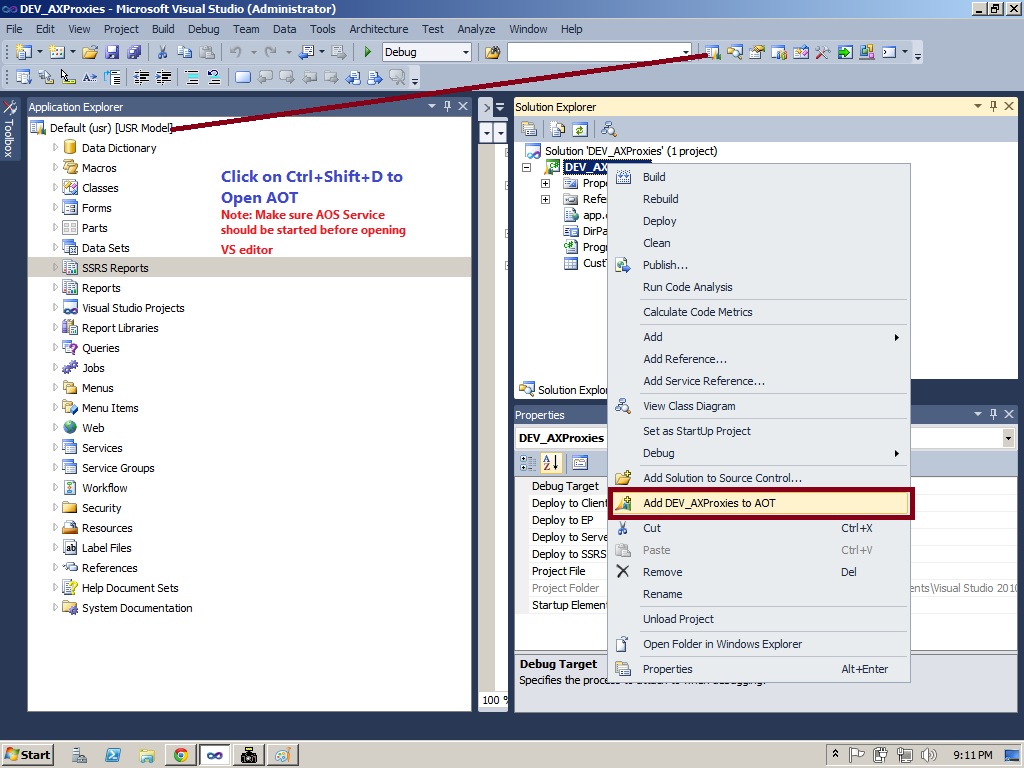Start debugging with the green play icon
The image size is (1024, 768).
(368, 52)
